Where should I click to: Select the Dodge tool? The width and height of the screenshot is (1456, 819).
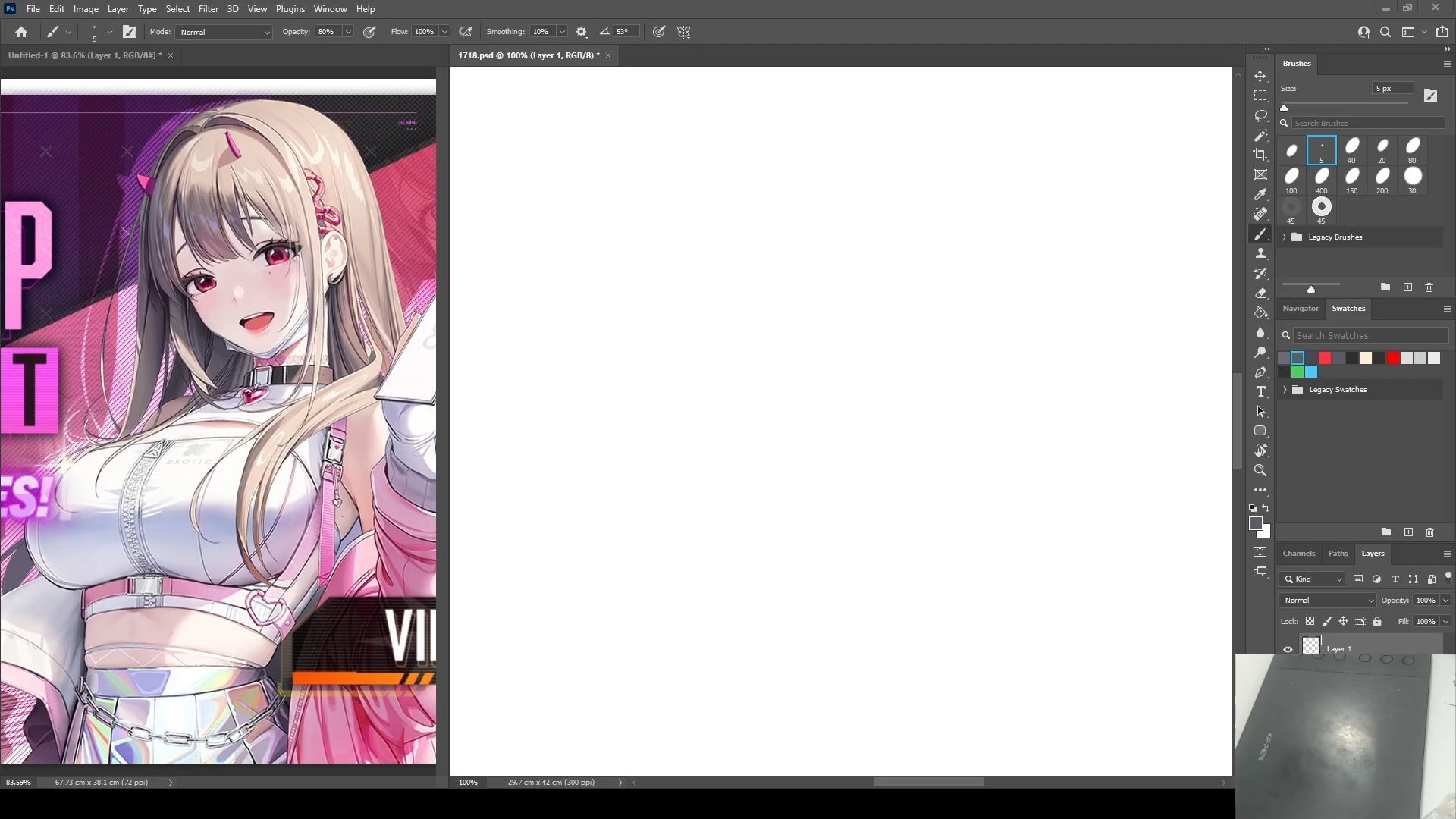(1260, 353)
